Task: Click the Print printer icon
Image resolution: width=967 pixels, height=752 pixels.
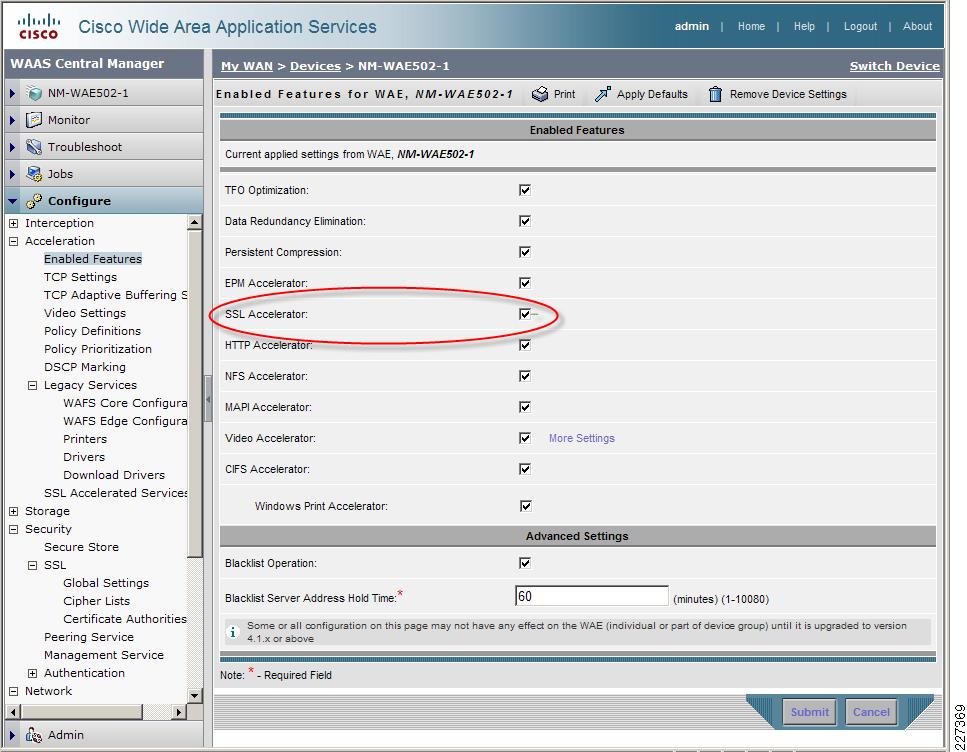Action: click(540, 94)
